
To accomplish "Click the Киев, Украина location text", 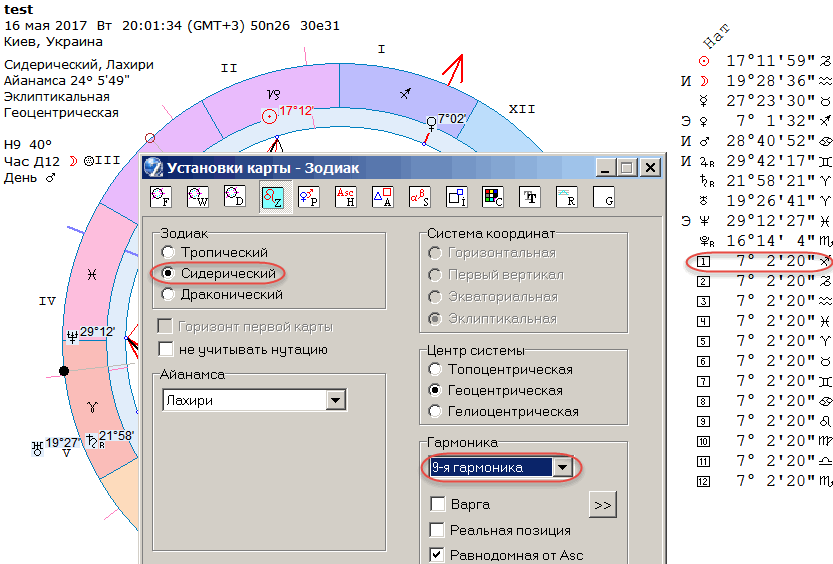I will [53, 41].
